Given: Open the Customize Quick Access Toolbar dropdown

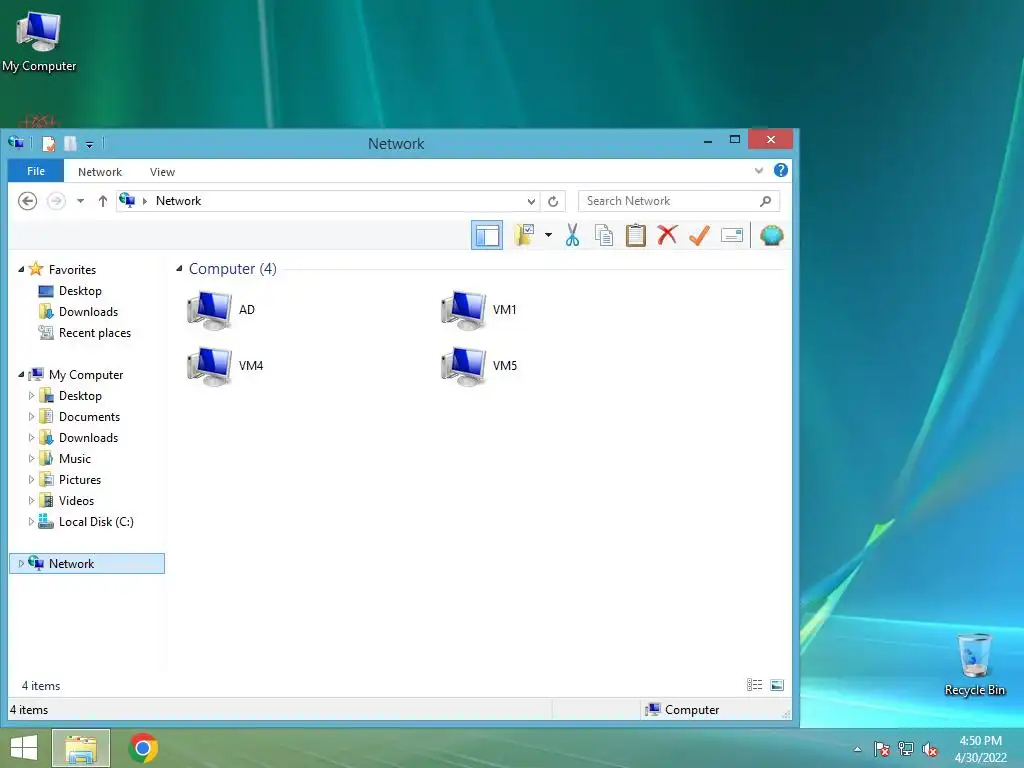Looking at the screenshot, I should click(x=89, y=144).
